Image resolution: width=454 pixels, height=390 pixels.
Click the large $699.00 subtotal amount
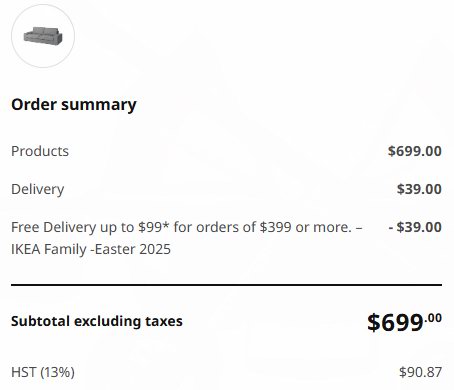point(404,322)
